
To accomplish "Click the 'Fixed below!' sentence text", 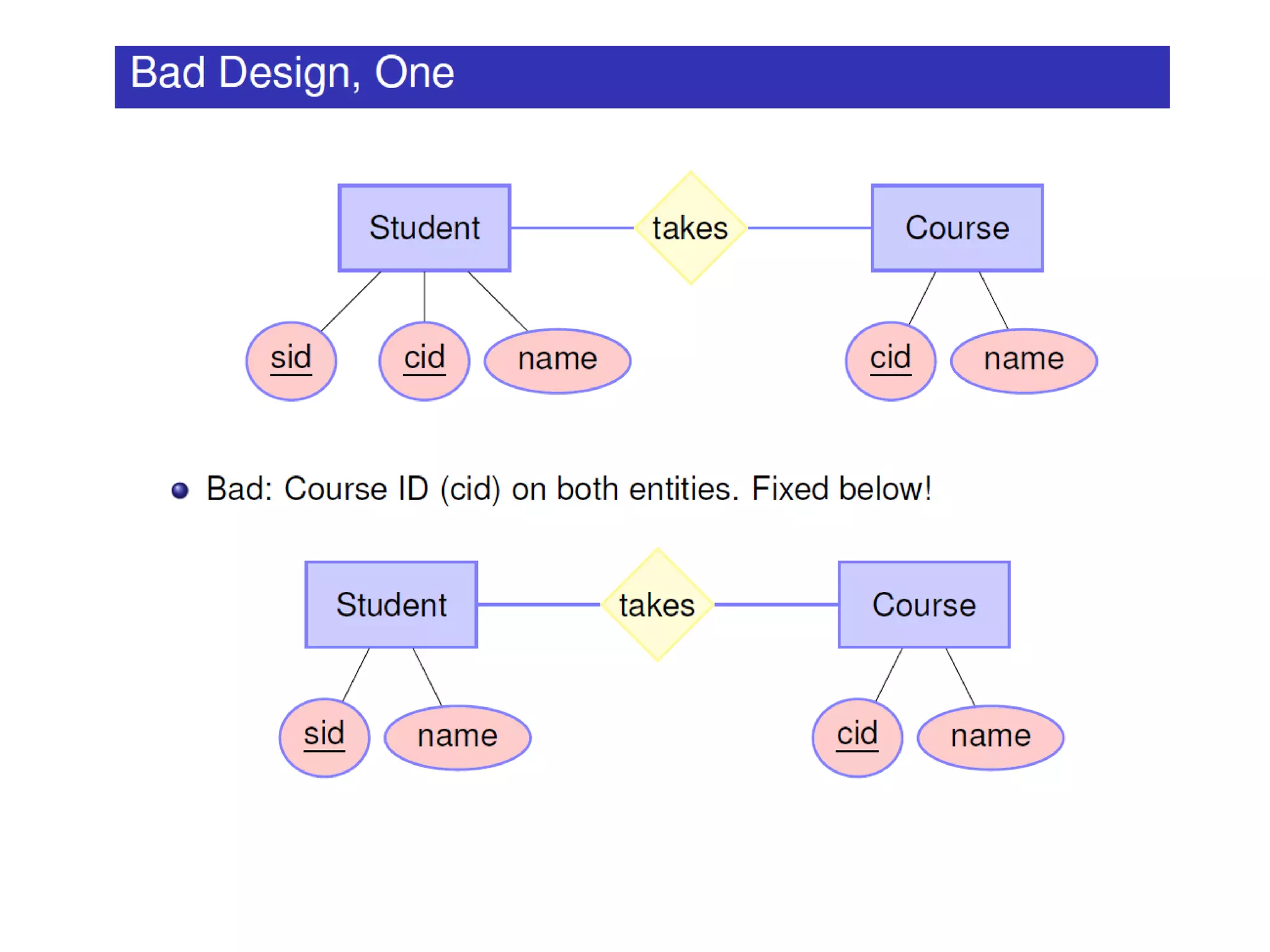I will pyautogui.click(x=841, y=489).
